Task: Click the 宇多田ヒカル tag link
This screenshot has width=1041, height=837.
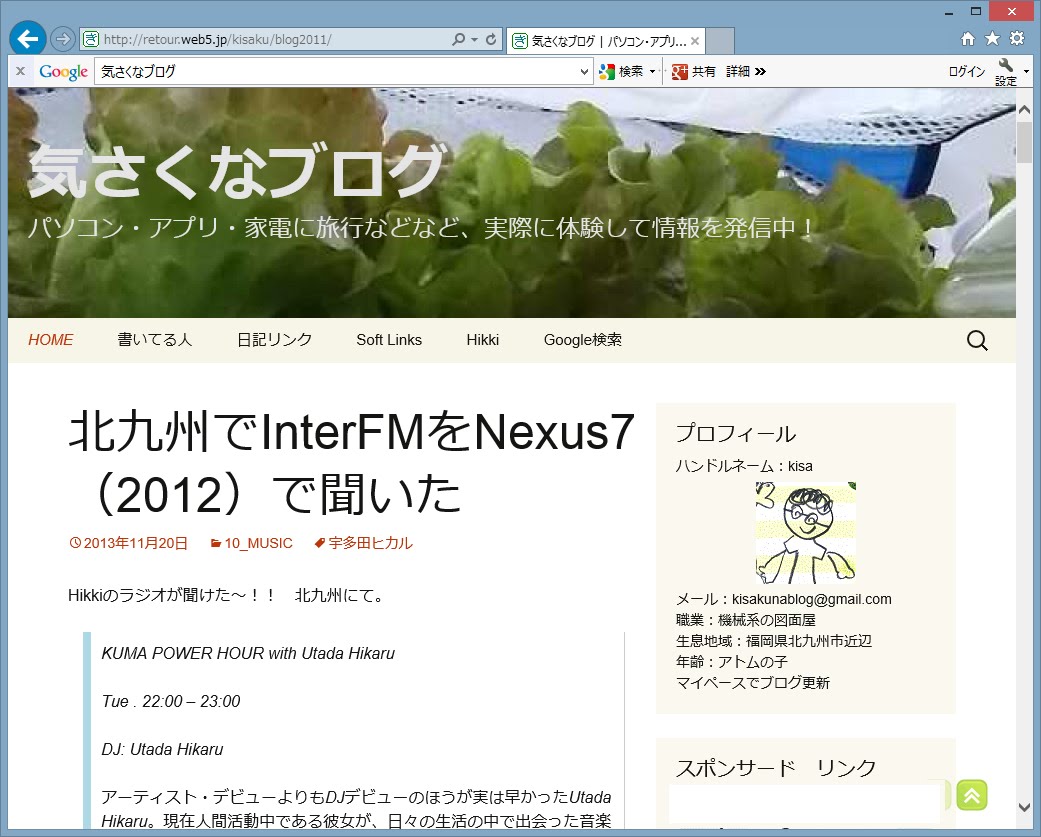Action: (363, 543)
